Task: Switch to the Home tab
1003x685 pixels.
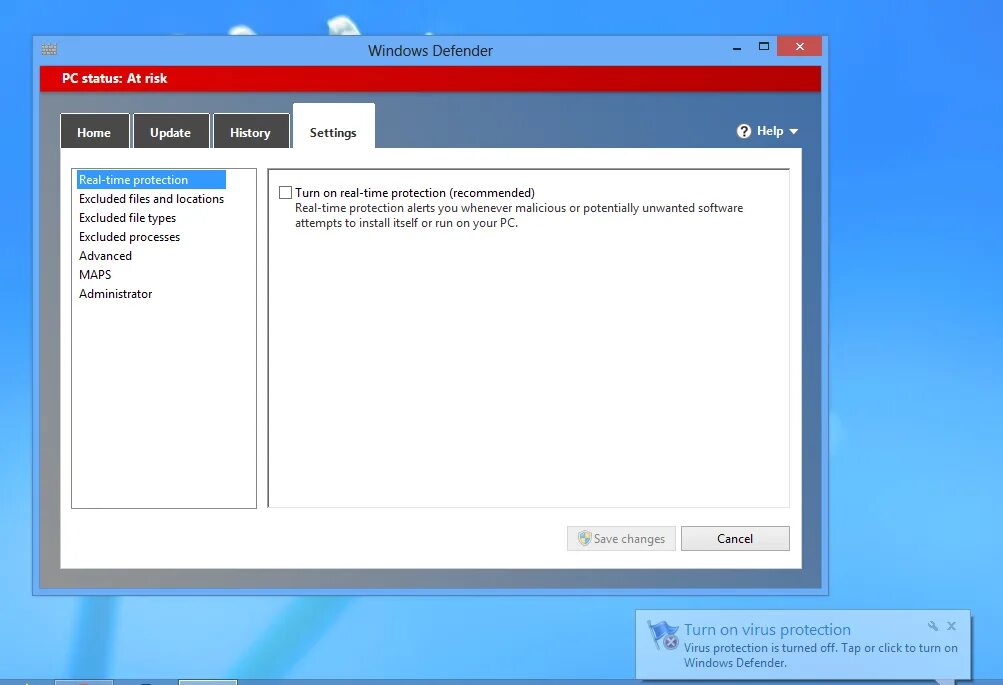Action: click(x=95, y=131)
